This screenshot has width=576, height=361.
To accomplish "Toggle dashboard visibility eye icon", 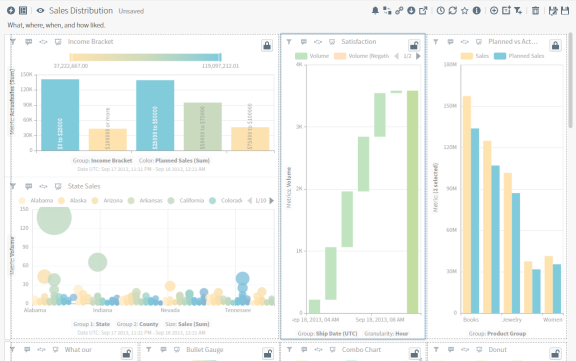I will click(40, 11).
